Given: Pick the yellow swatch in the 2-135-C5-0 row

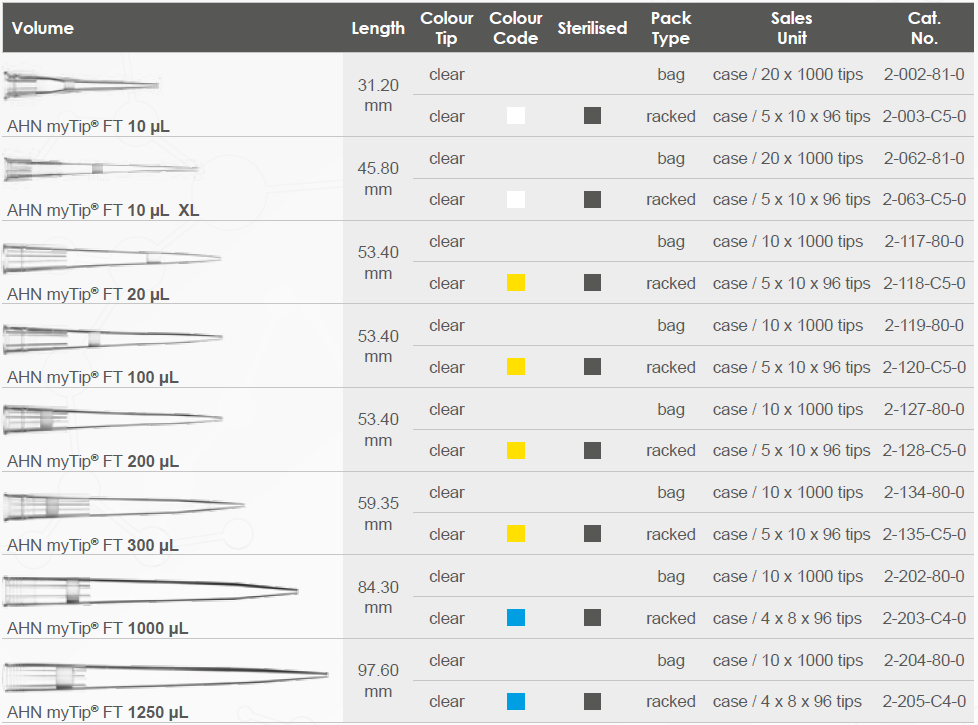Looking at the screenshot, I should click(516, 534).
